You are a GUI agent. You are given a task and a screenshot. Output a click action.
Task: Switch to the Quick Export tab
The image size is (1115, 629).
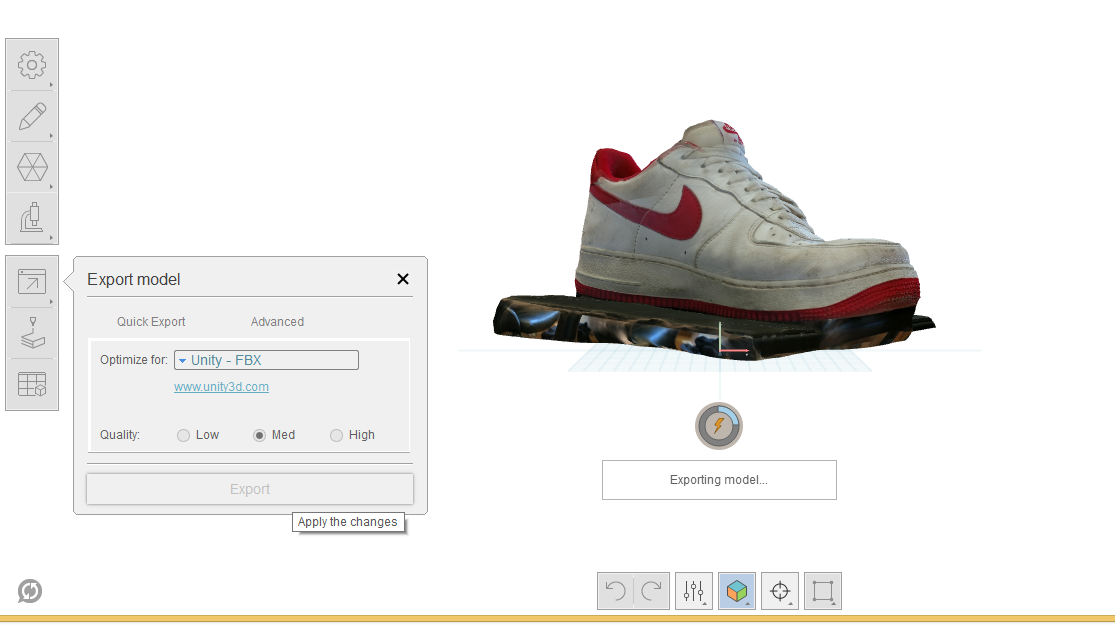[x=151, y=322]
